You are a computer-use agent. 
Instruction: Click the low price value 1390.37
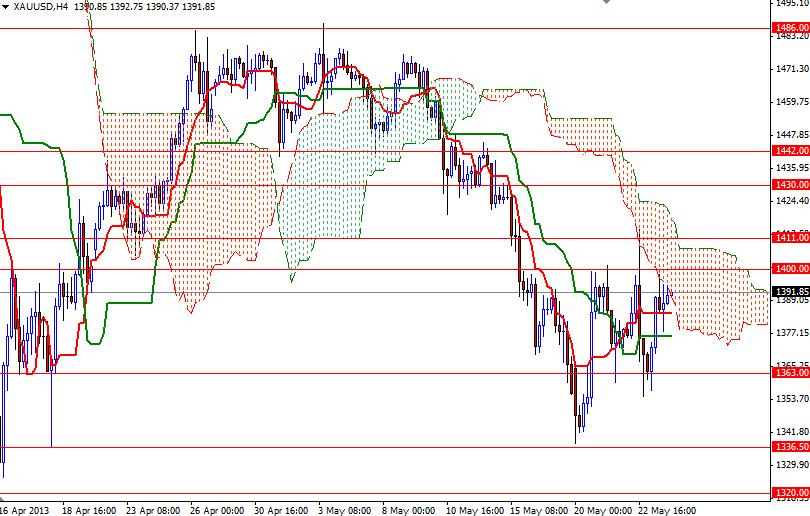(163, 7)
